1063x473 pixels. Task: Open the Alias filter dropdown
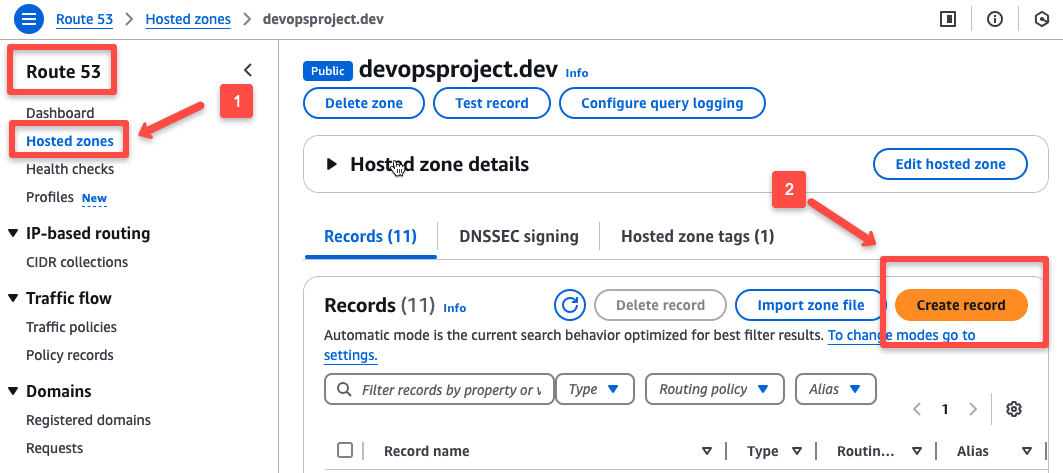[835, 390]
